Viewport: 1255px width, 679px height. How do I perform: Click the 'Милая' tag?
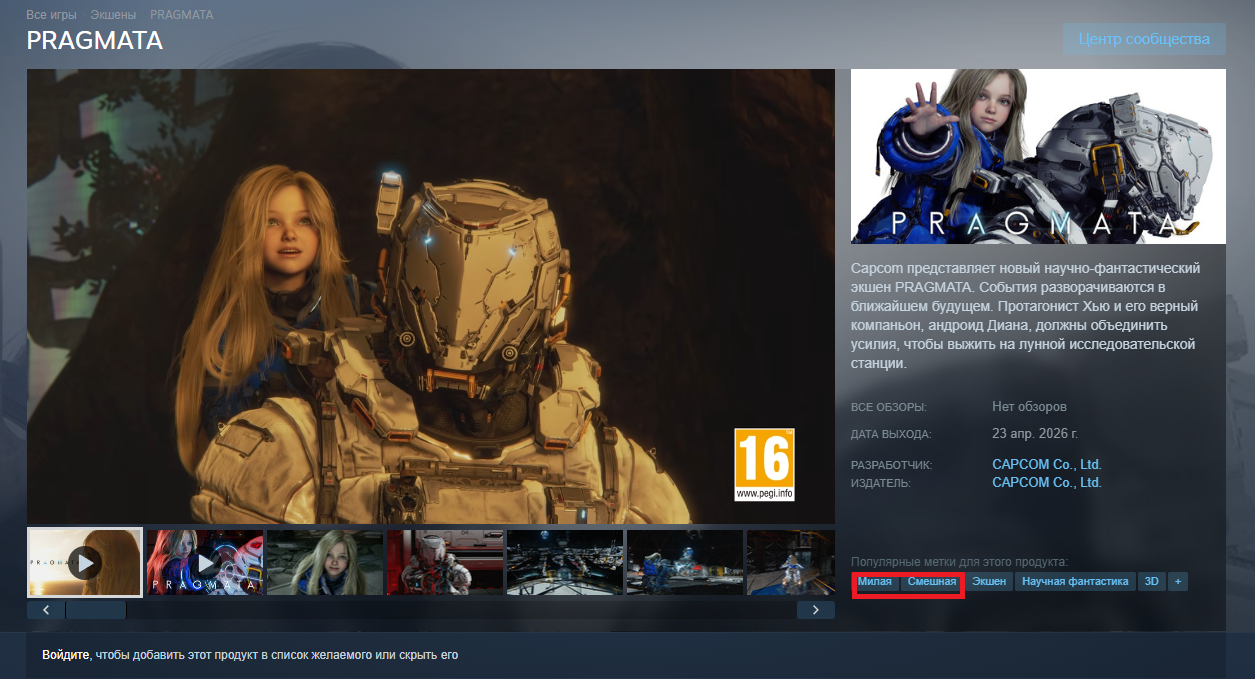(875, 581)
